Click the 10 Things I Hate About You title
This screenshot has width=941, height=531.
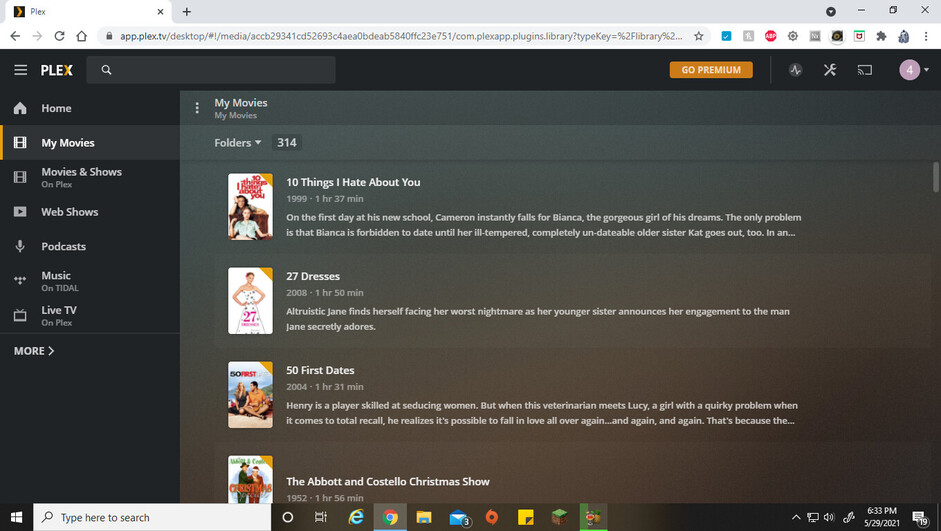353,182
